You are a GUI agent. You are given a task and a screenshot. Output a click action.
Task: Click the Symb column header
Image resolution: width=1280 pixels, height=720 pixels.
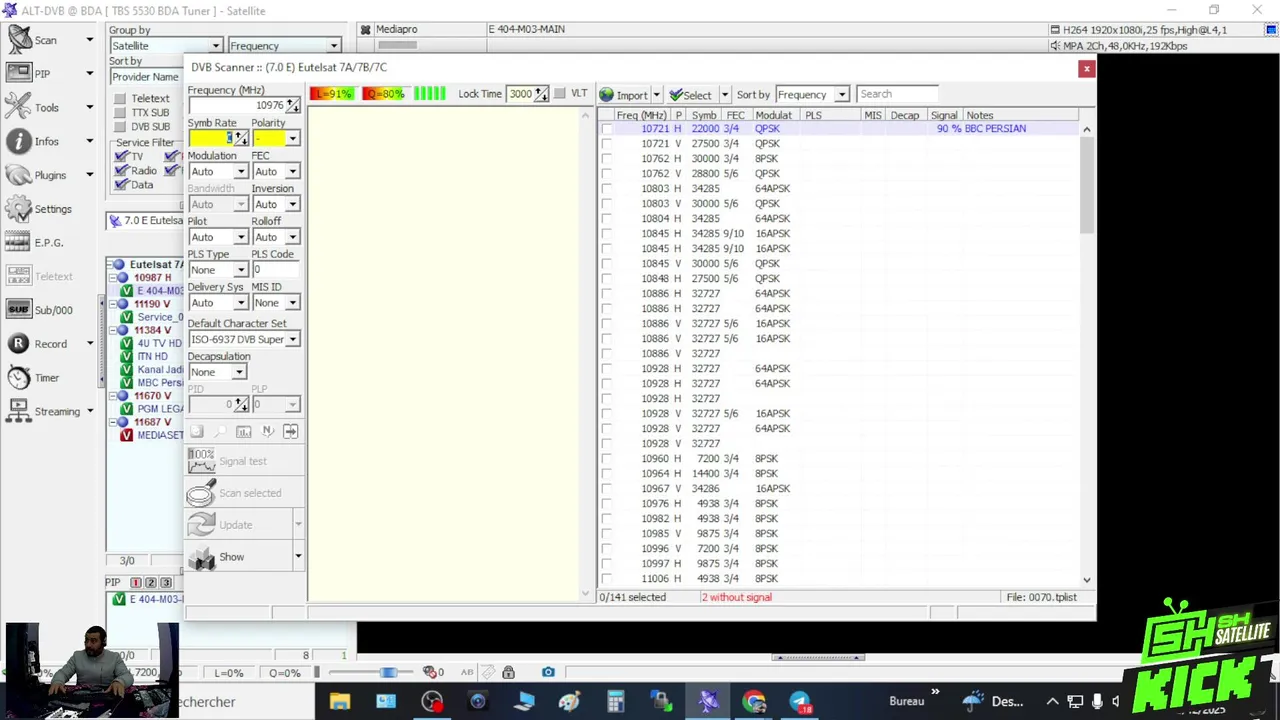pos(704,116)
